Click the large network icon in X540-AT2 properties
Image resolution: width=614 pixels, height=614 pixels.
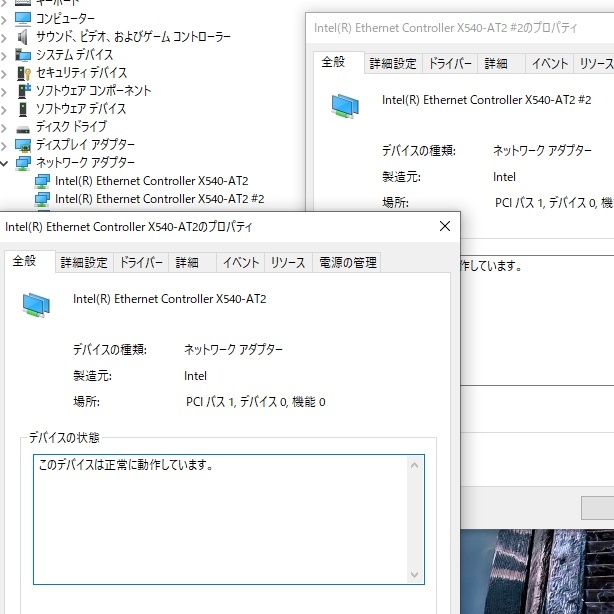(x=36, y=305)
